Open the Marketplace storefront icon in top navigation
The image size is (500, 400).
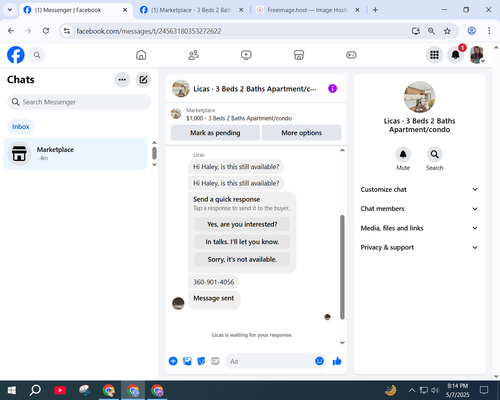pyautogui.click(x=299, y=55)
